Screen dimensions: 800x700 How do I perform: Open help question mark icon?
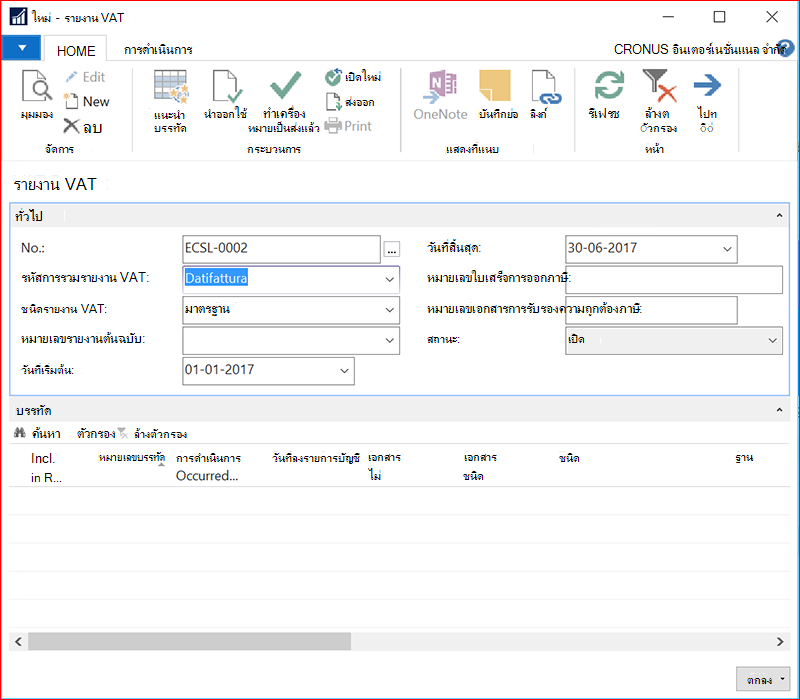click(786, 48)
